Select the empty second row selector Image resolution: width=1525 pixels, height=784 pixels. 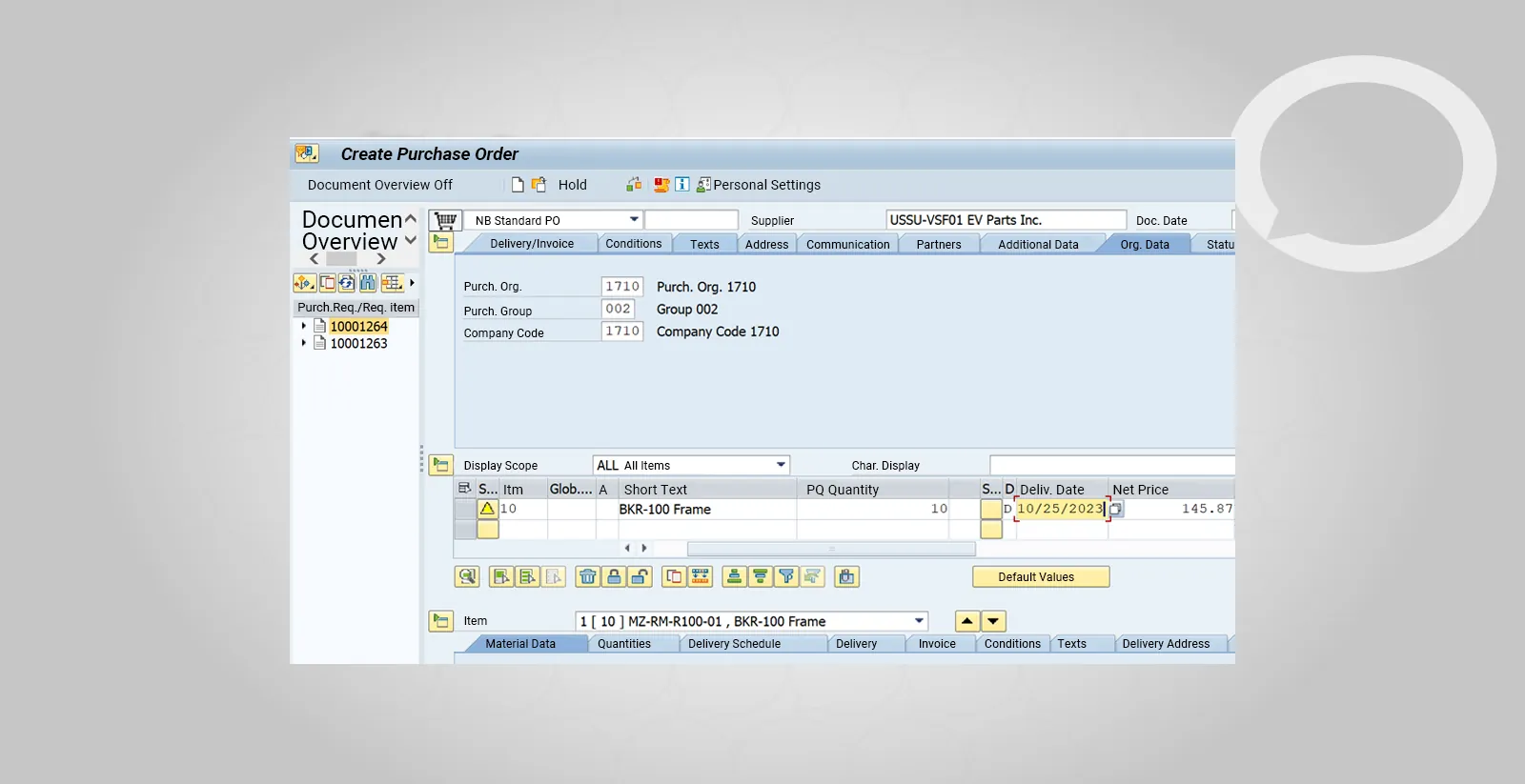coord(465,530)
